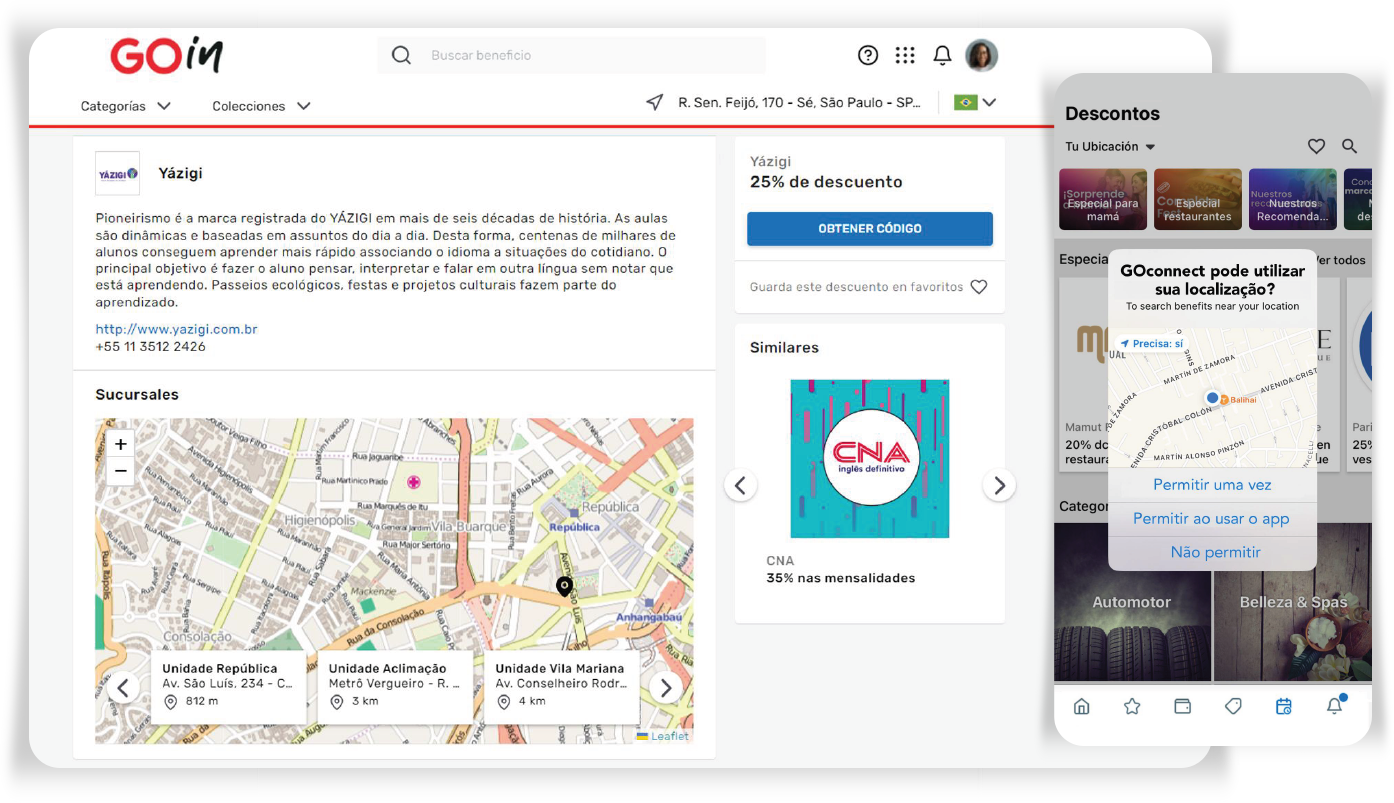
Task: Show next similar benefit
Action: [999, 486]
